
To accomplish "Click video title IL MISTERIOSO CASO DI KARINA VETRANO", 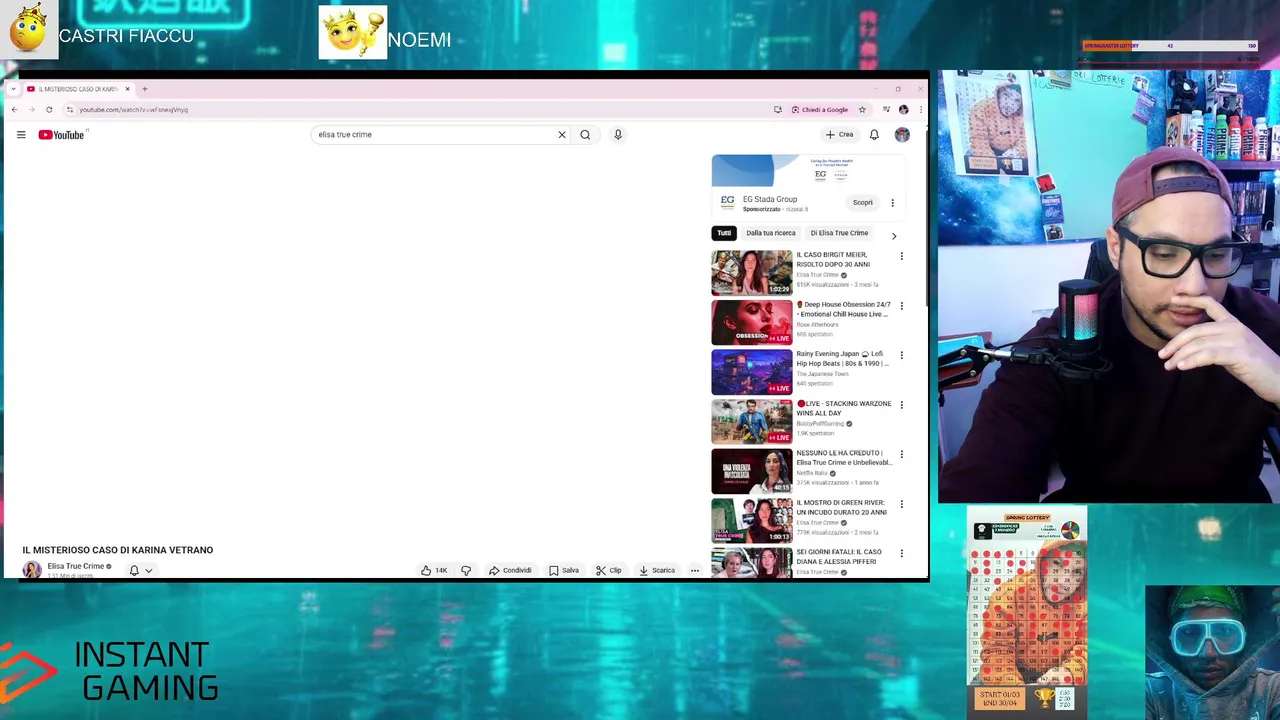I will point(118,550).
